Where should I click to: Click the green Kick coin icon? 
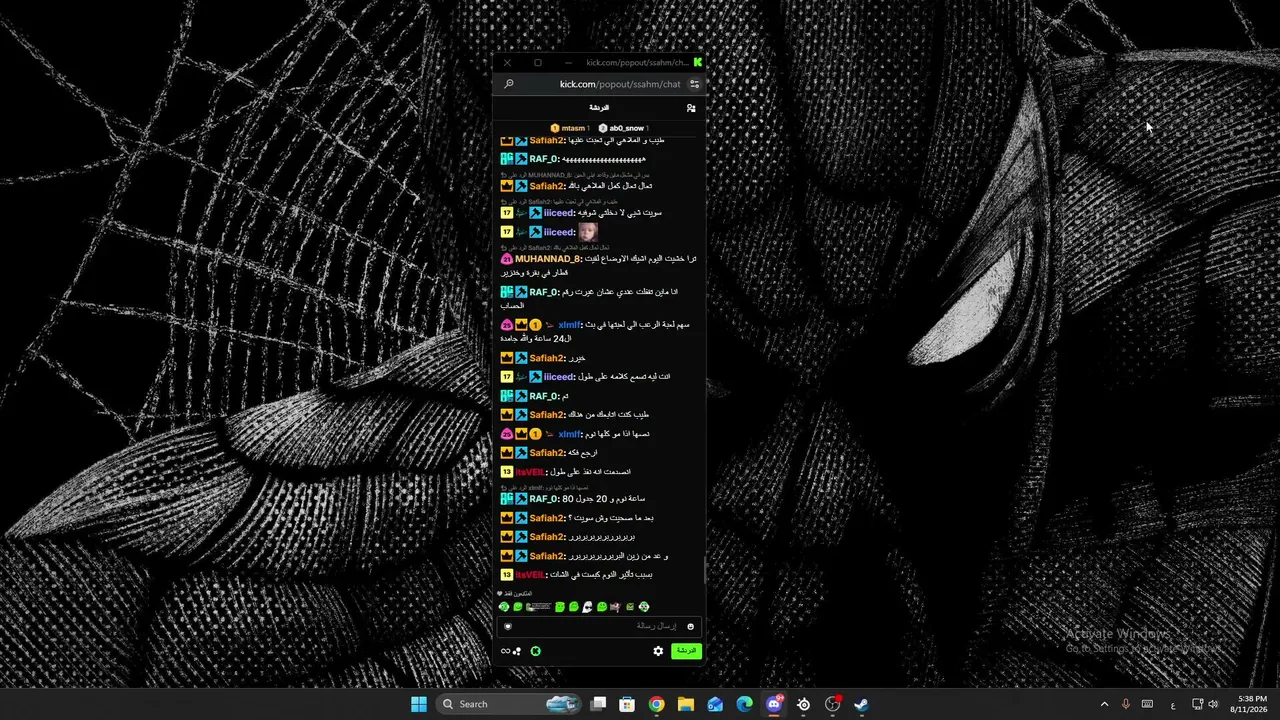click(x=536, y=651)
